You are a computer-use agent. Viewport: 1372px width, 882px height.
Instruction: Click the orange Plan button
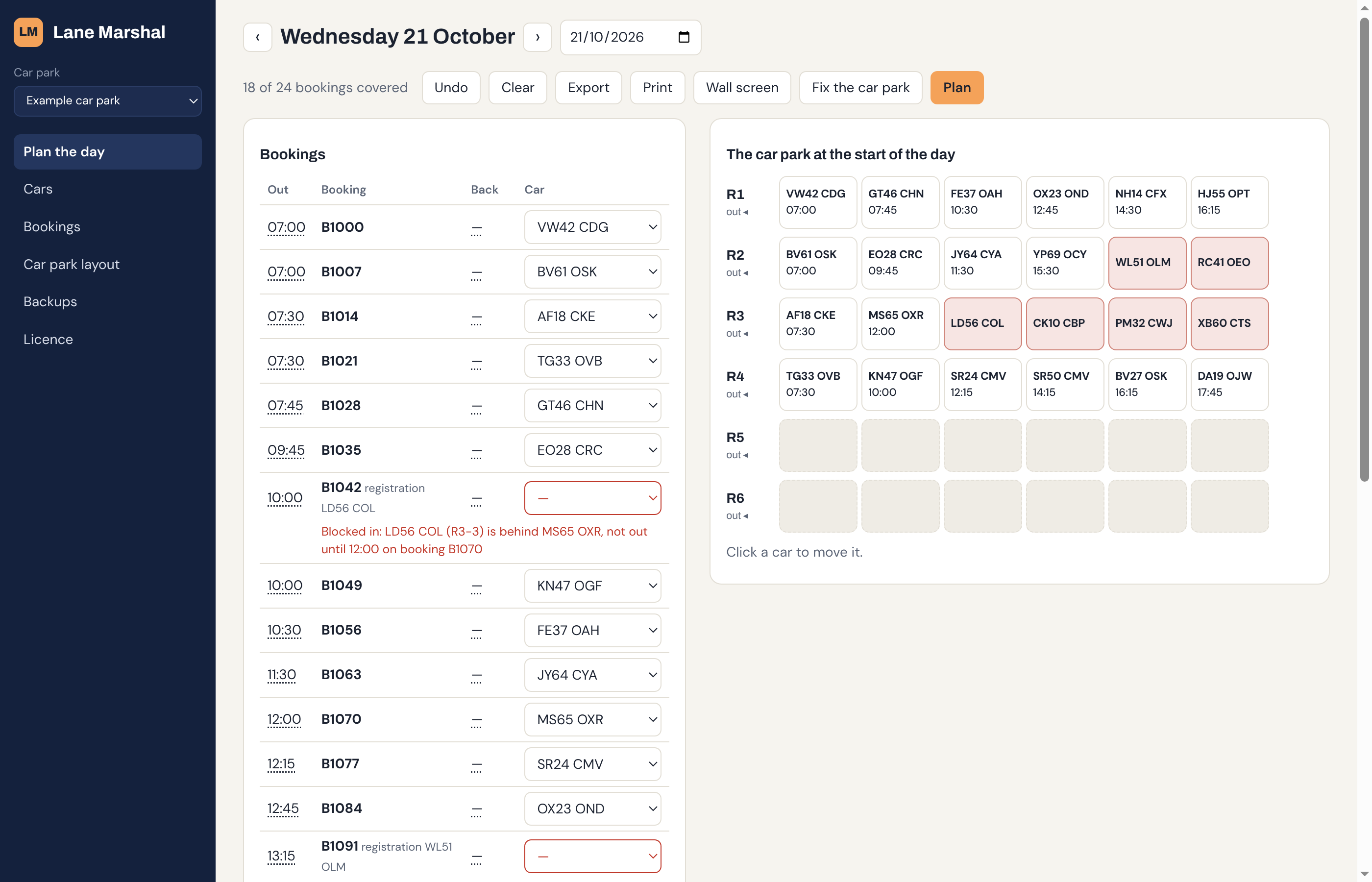tap(956, 88)
